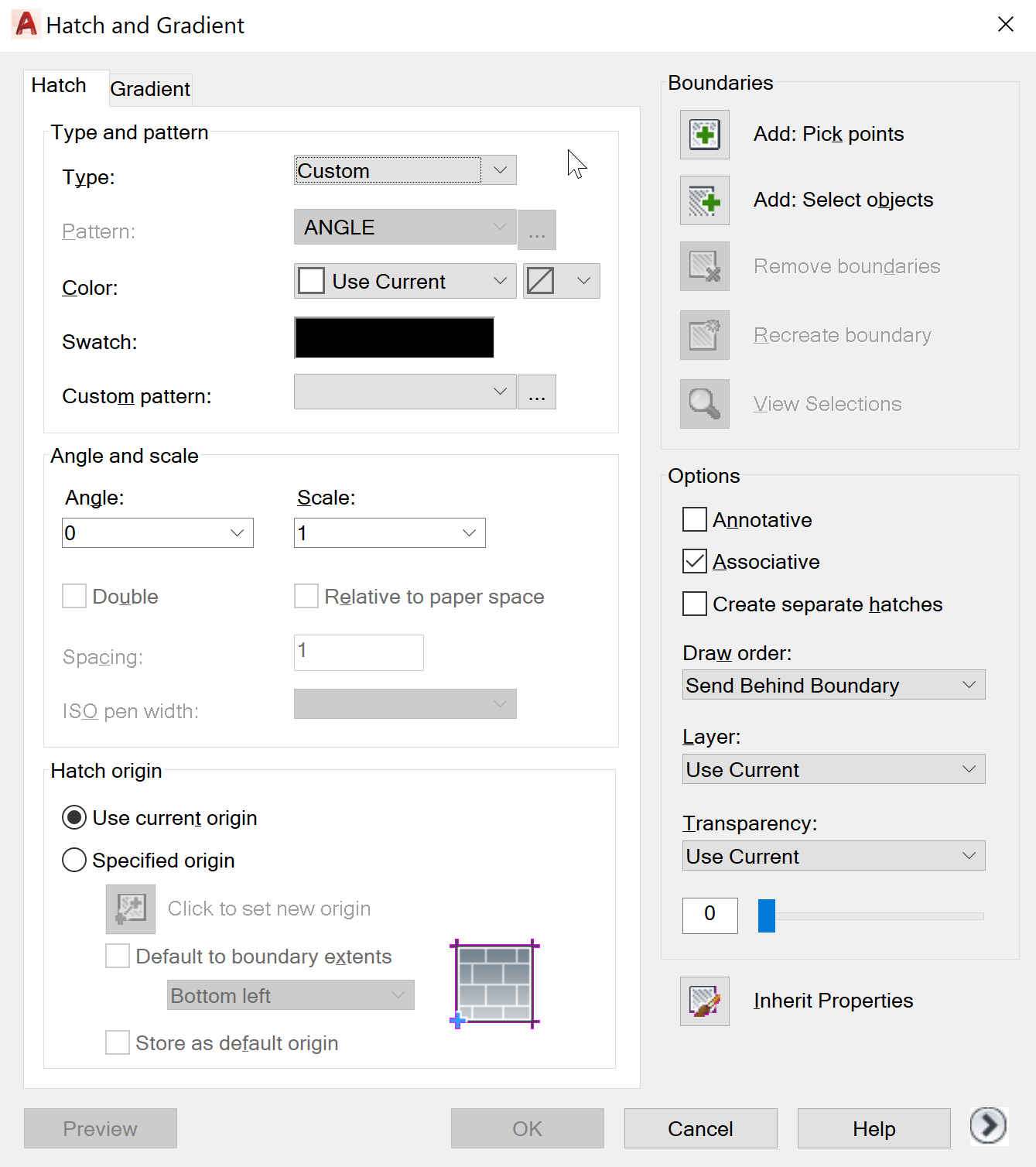1036x1167 pixels.
Task: Click the transparency slider handle
Action: 767,915
